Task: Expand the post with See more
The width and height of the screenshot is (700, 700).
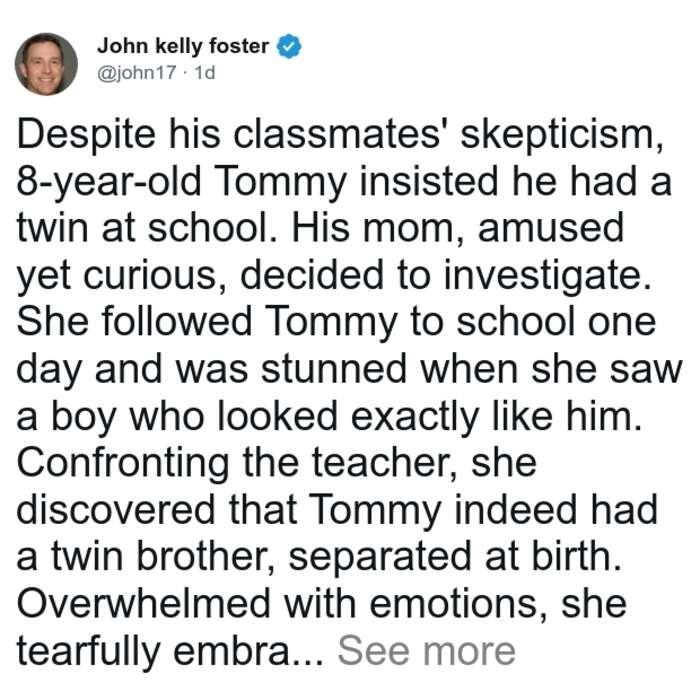Action: (426, 651)
